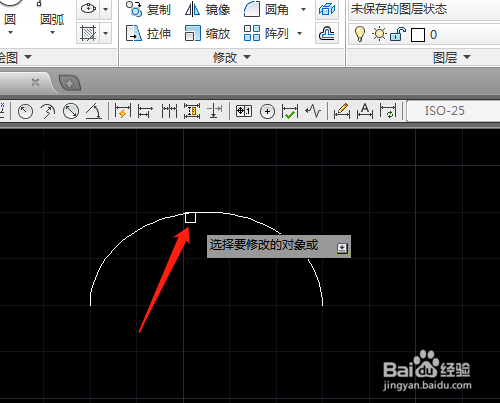Toggle layer 0 freeze sun icon
The image size is (500, 403).
point(379,34)
